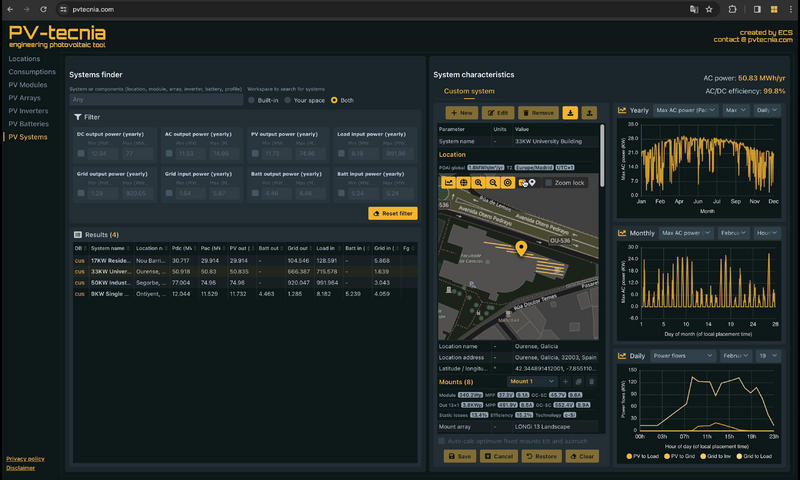Open the Mount 1 dropdown

(531, 382)
